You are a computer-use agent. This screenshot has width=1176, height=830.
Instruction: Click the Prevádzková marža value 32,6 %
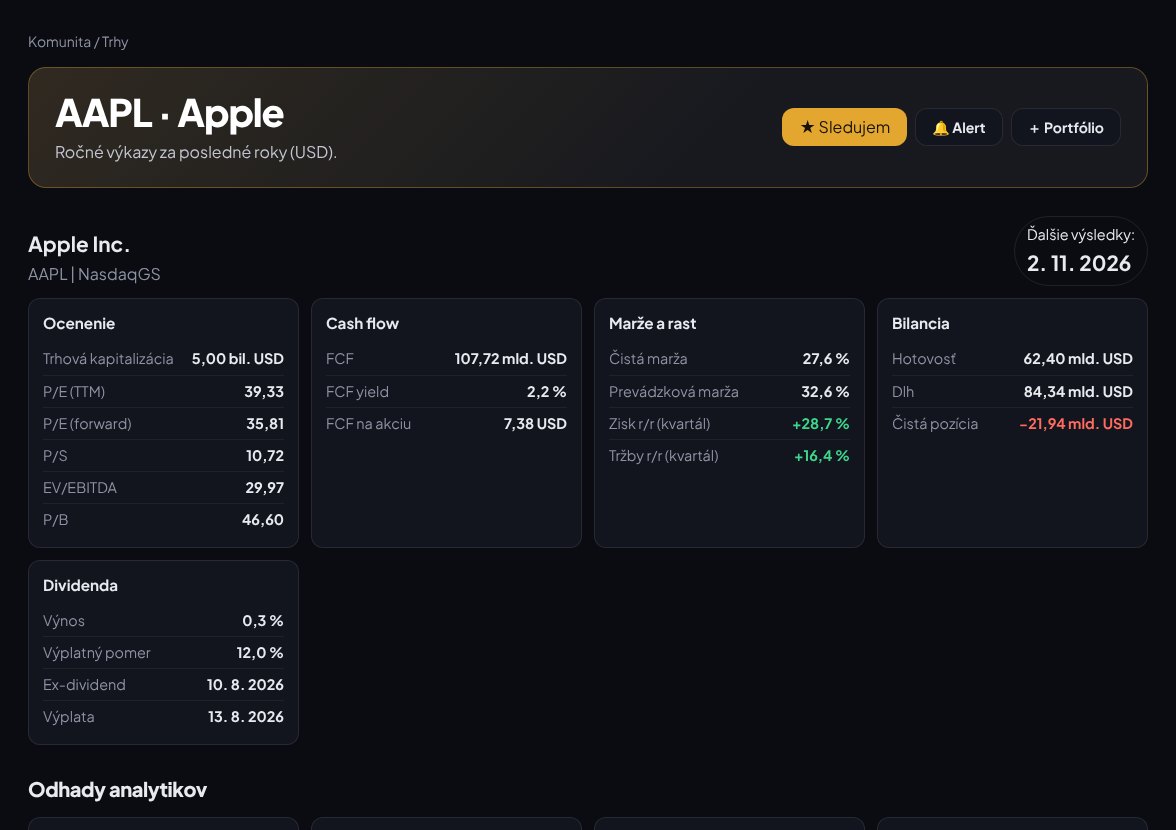[825, 391]
